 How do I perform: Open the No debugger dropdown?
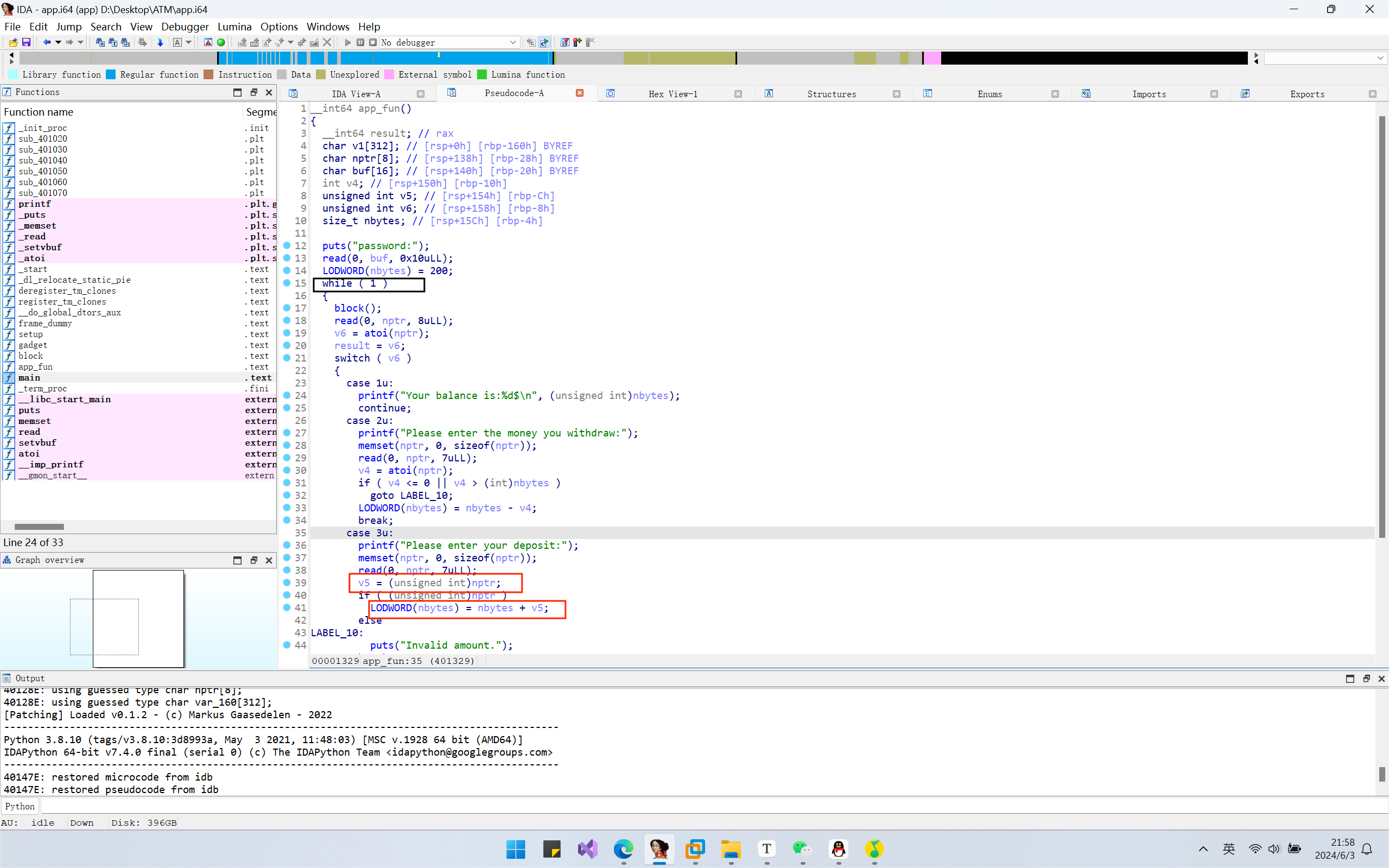click(x=450, y=42)
